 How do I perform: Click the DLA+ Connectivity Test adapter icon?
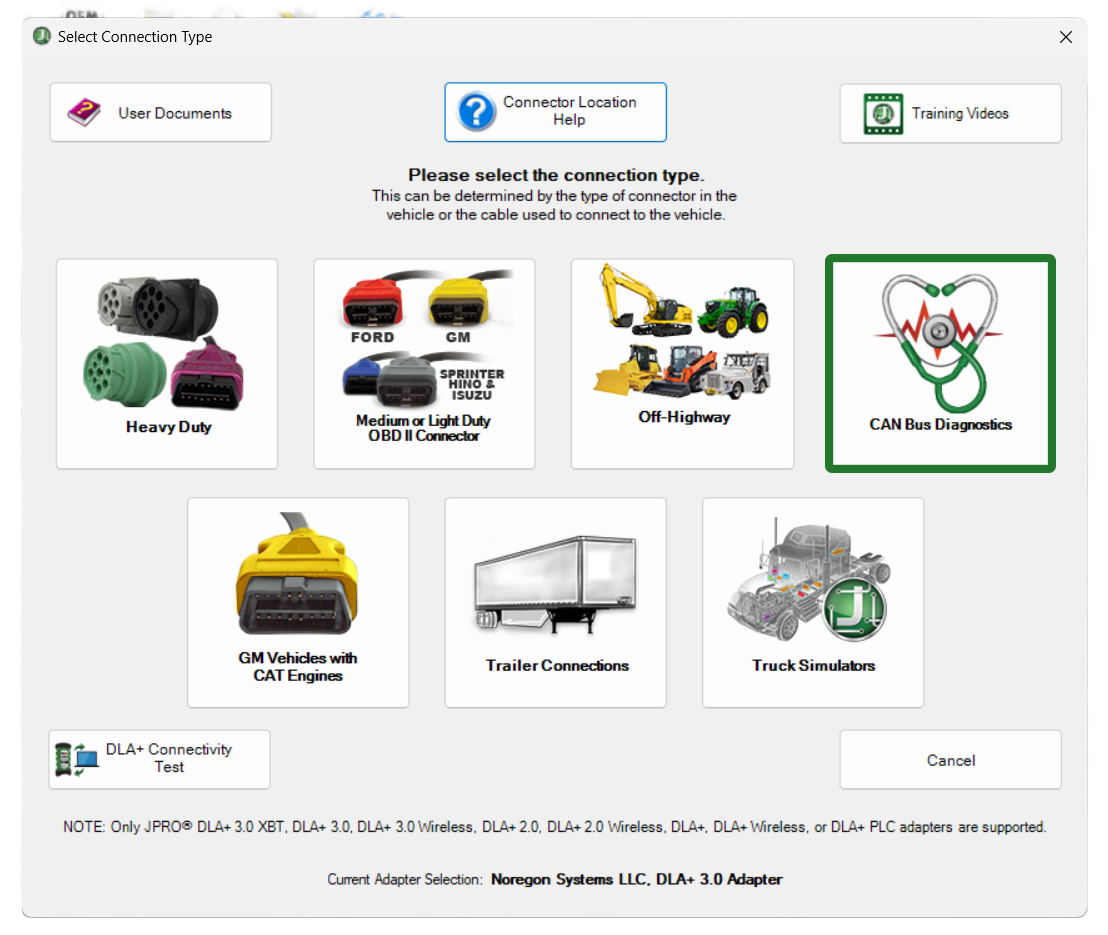tap(75, 759)
